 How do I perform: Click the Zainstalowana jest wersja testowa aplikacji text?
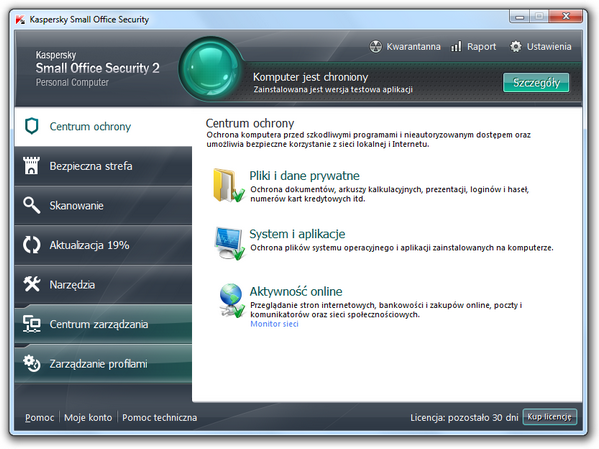click(x=333, y=89)
